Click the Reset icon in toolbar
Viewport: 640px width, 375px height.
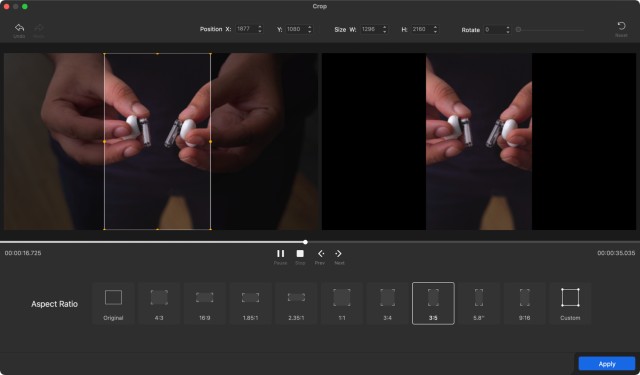621,26
